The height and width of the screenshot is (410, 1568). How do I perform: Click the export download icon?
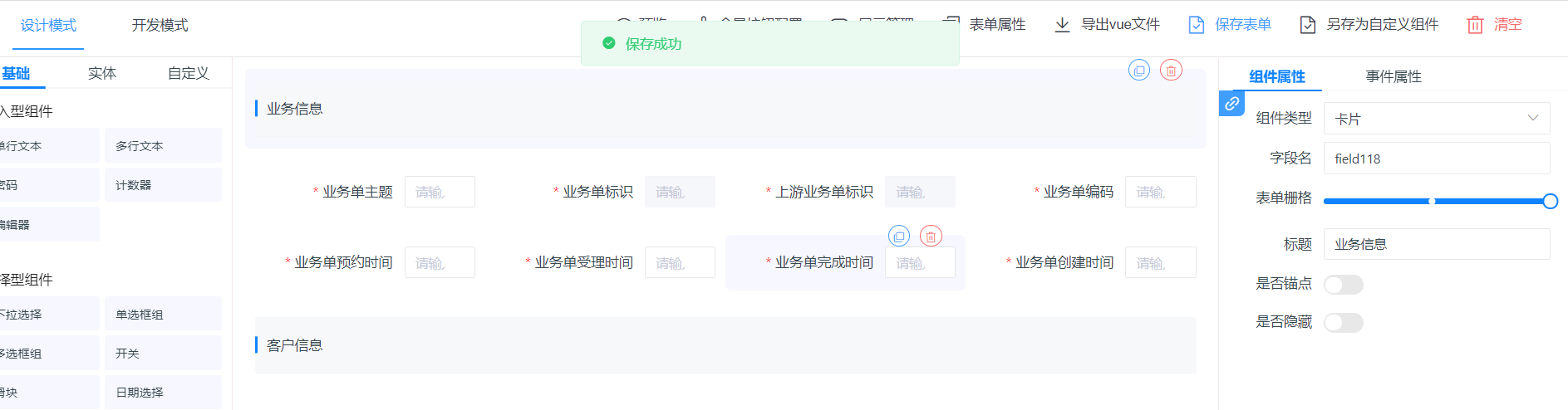(x=1062, y=25)
